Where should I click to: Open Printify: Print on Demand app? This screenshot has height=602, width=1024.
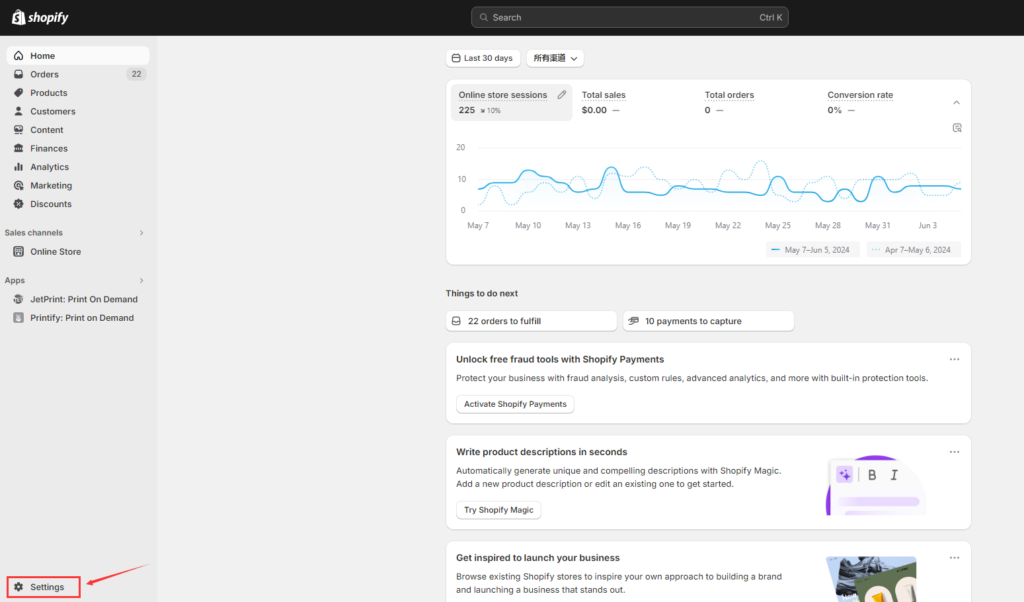click(78, 318)
